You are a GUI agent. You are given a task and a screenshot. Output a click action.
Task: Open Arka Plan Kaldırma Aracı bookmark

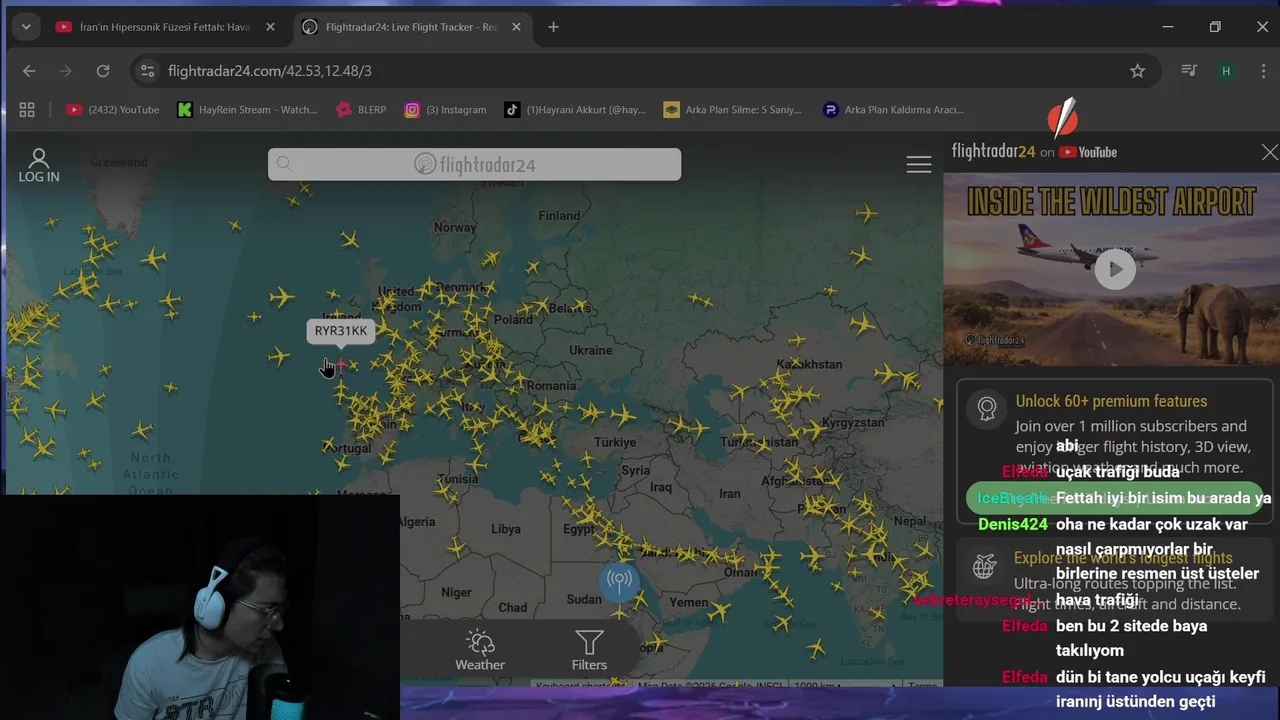click(893, 110)
